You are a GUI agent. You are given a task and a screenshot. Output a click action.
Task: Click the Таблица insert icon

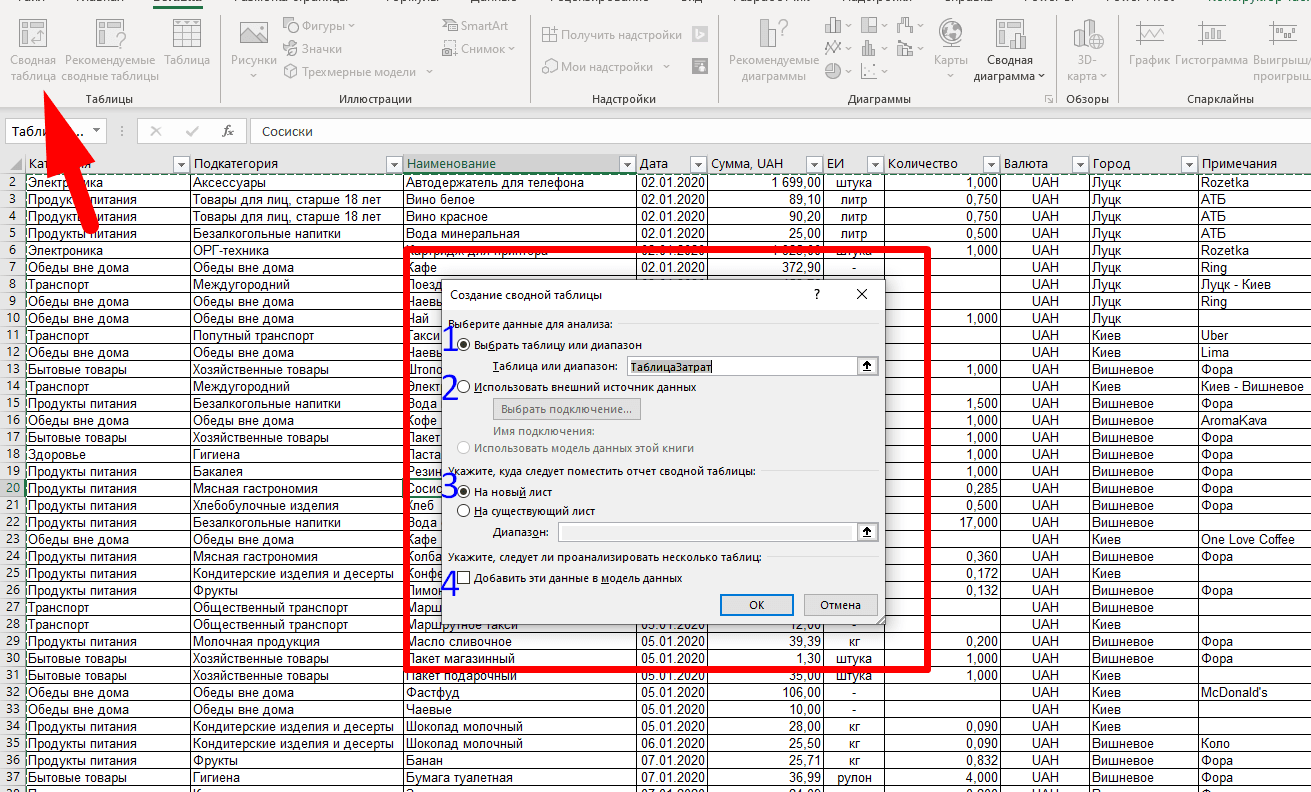[x=187, y=44]
